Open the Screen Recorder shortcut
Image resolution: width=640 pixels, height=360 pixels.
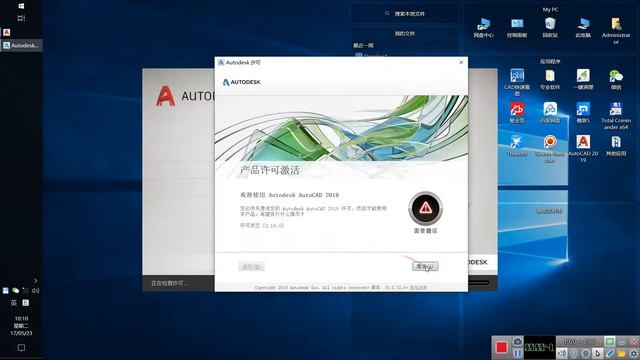pyautogui.click(x=550, y=149)
